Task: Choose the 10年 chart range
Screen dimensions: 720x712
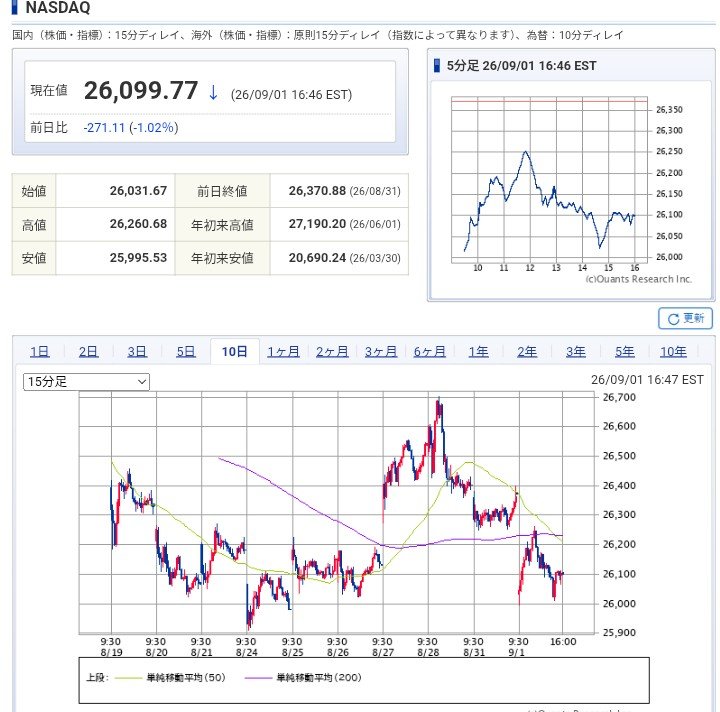Action: coord(674,352)
